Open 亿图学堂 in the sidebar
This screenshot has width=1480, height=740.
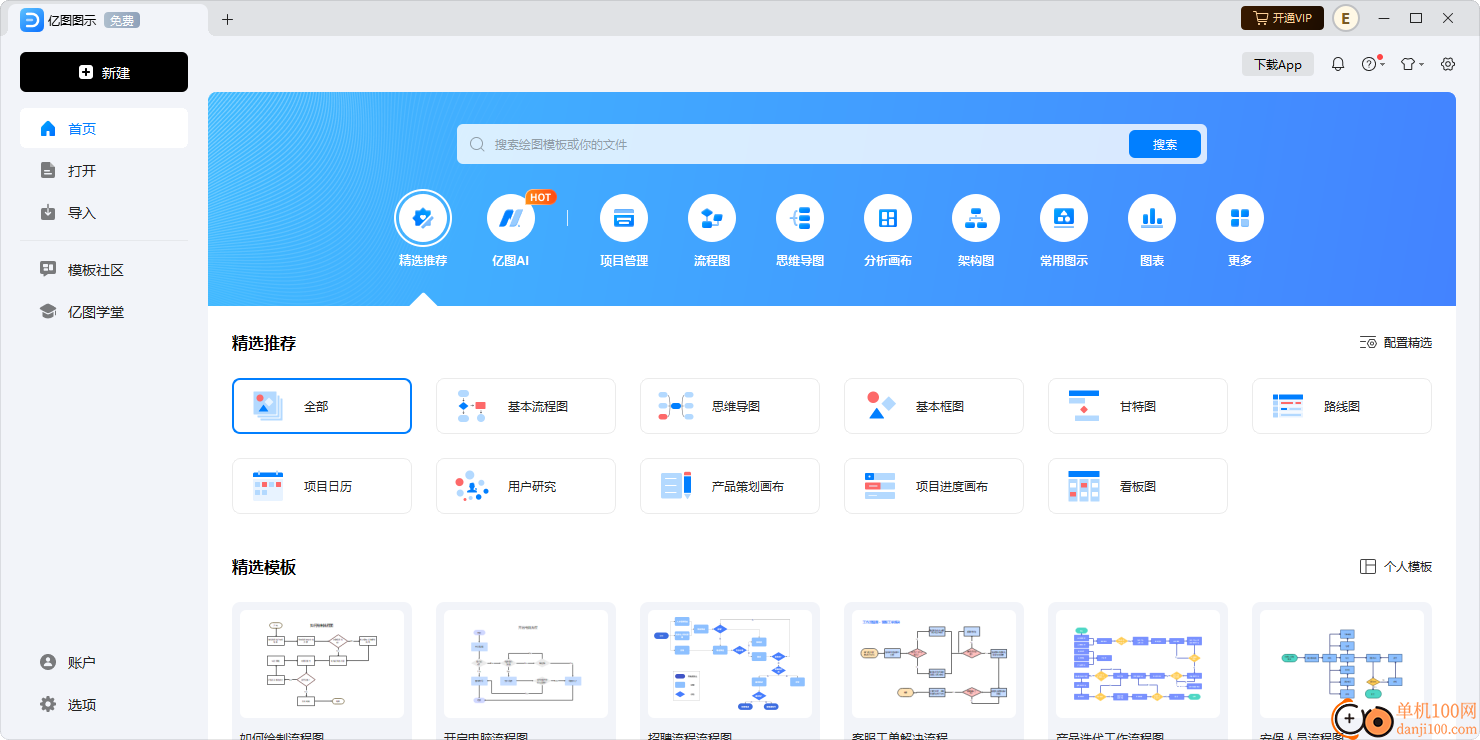[x=104, y=311]
